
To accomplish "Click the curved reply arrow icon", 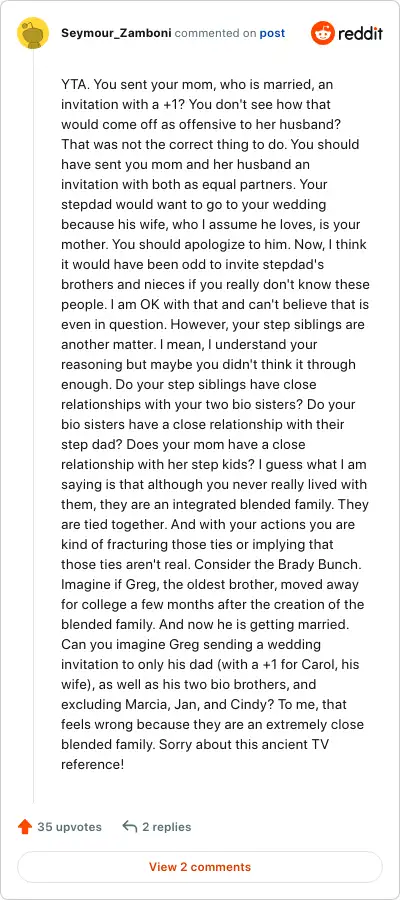I will coord(130,827).
